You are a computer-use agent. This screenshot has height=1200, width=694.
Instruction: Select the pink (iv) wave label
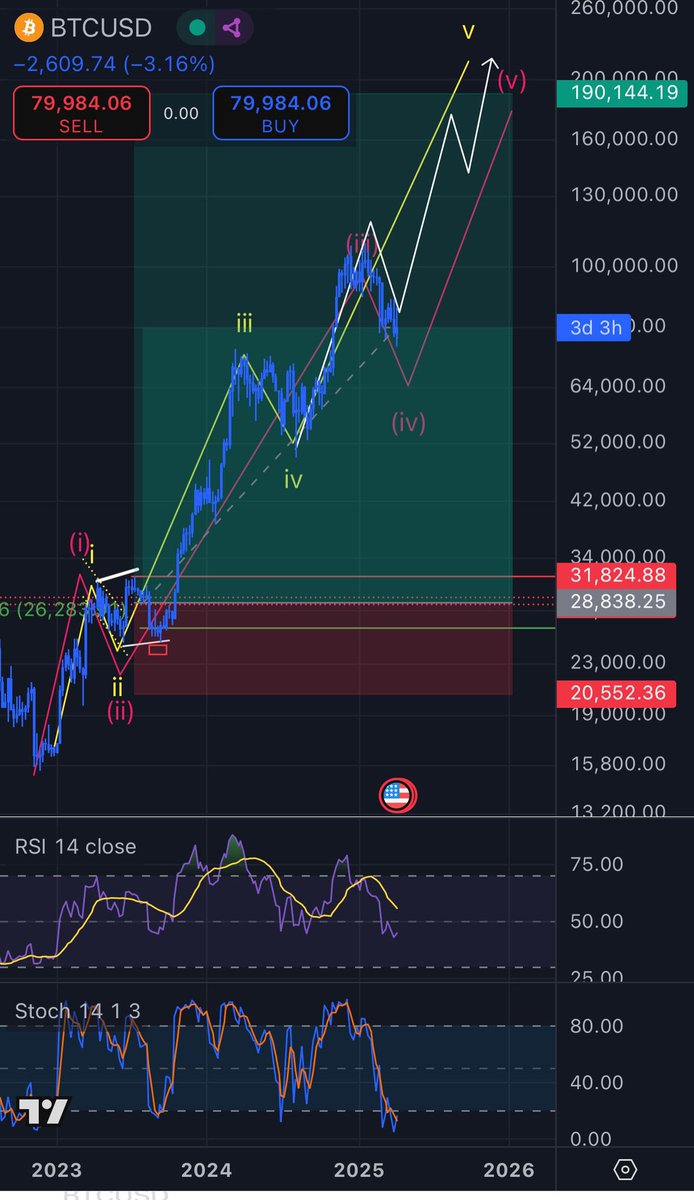click(x=408, y=422)
